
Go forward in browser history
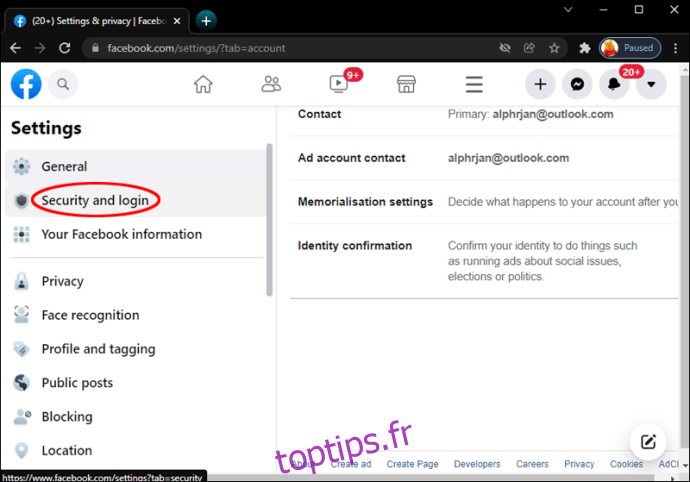[x=40, y=48]
